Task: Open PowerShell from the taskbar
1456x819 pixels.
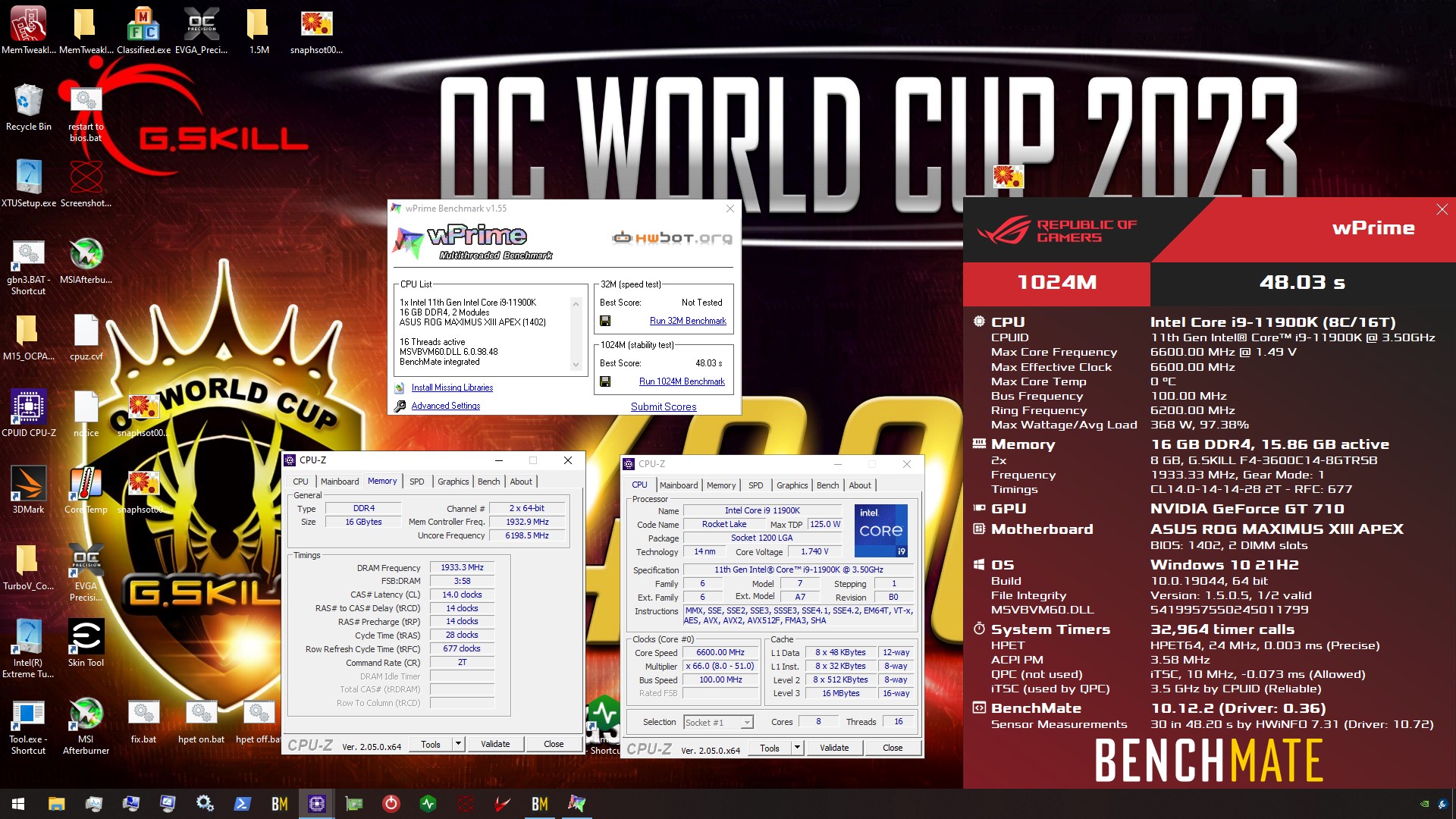Action: (242, 804)
